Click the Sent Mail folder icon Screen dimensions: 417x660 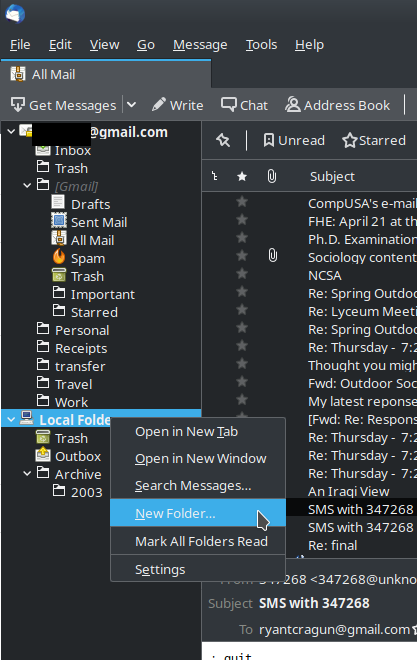point(59,221)
